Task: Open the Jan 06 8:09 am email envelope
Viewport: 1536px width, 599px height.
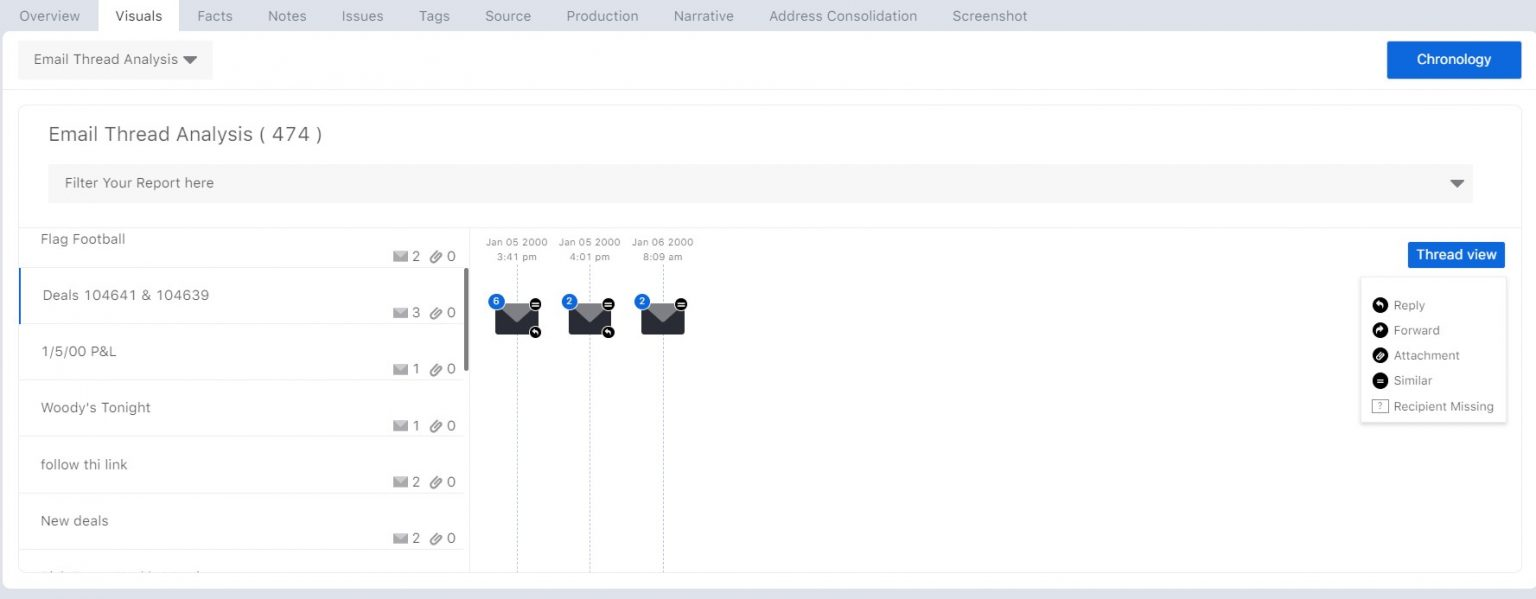Action: [663, 319]
